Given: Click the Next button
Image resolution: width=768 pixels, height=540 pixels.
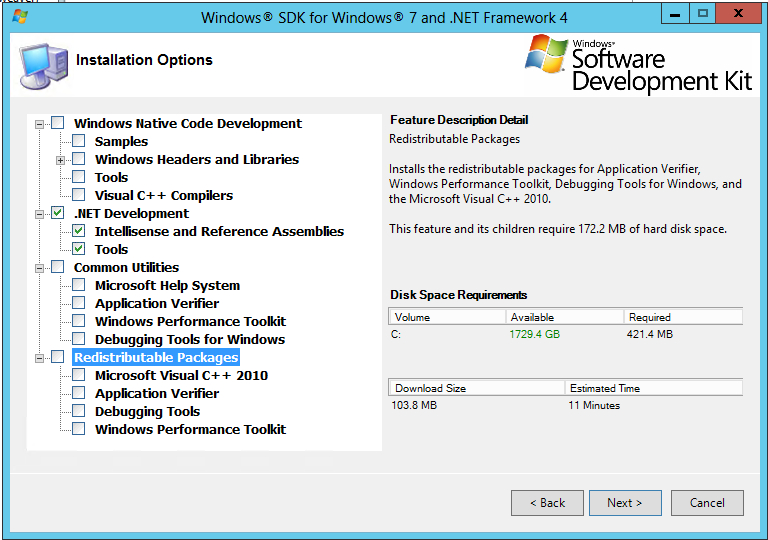Looking at the screenshot, I should point(625,503).
